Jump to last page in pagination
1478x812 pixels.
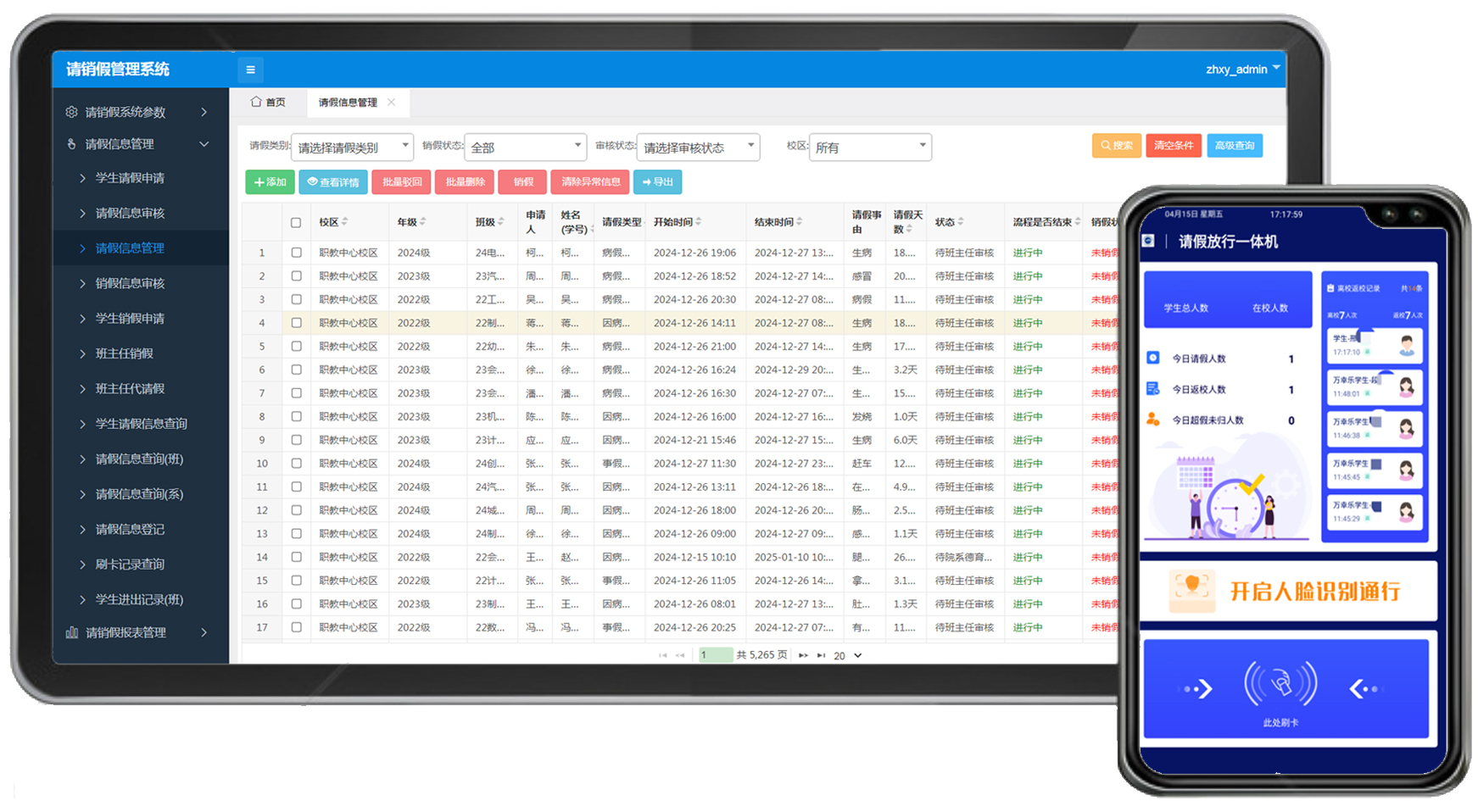821,655
